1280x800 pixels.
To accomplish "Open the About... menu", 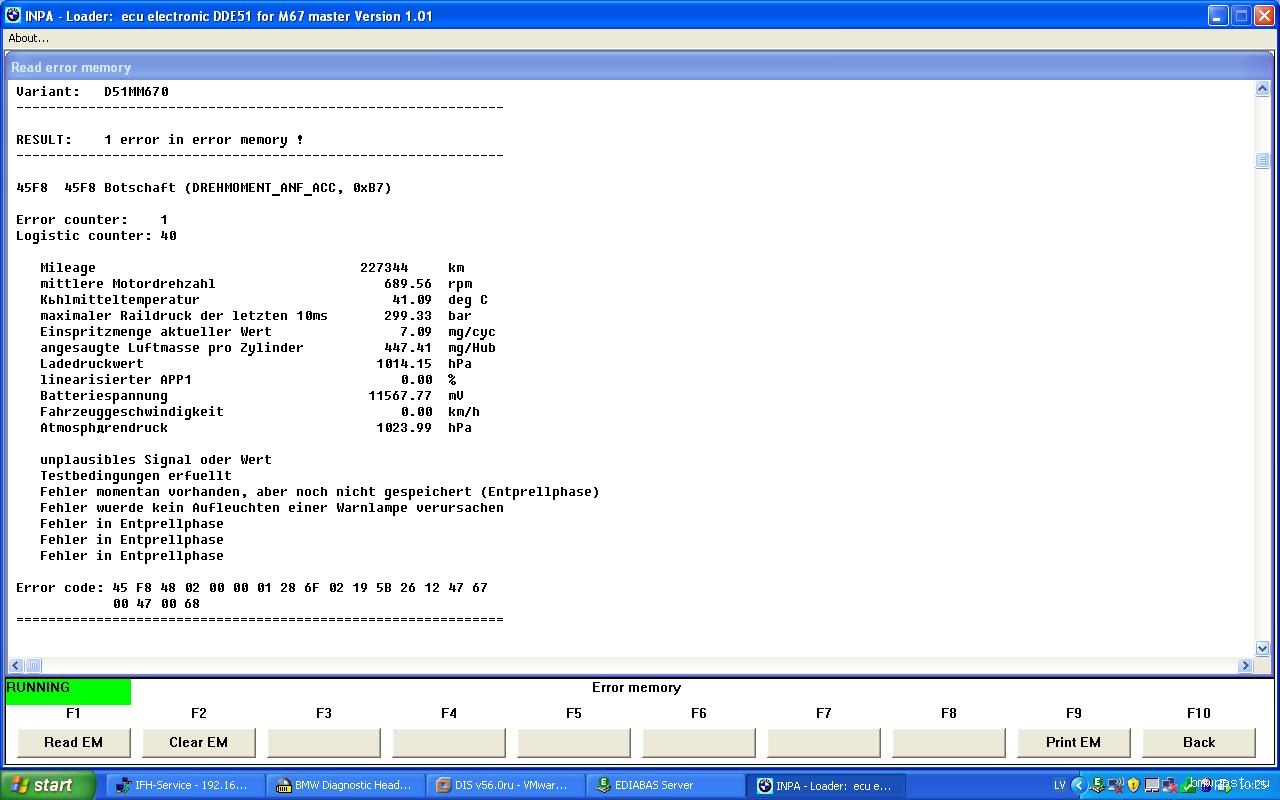I will [x=28, y=38].
